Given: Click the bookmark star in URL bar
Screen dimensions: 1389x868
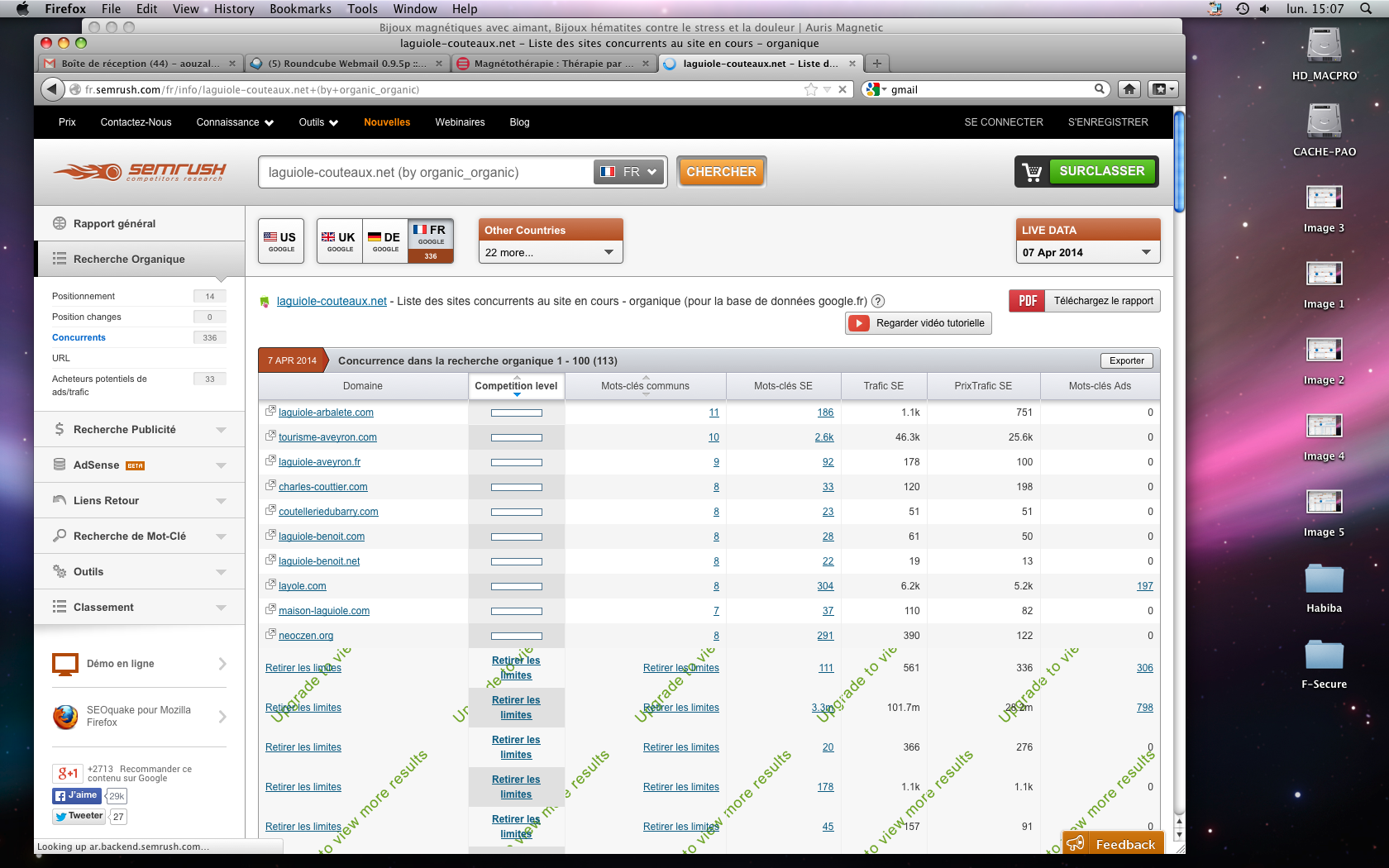Looking at the screenshot, I should pyautogui.click(x=811, y=89).
